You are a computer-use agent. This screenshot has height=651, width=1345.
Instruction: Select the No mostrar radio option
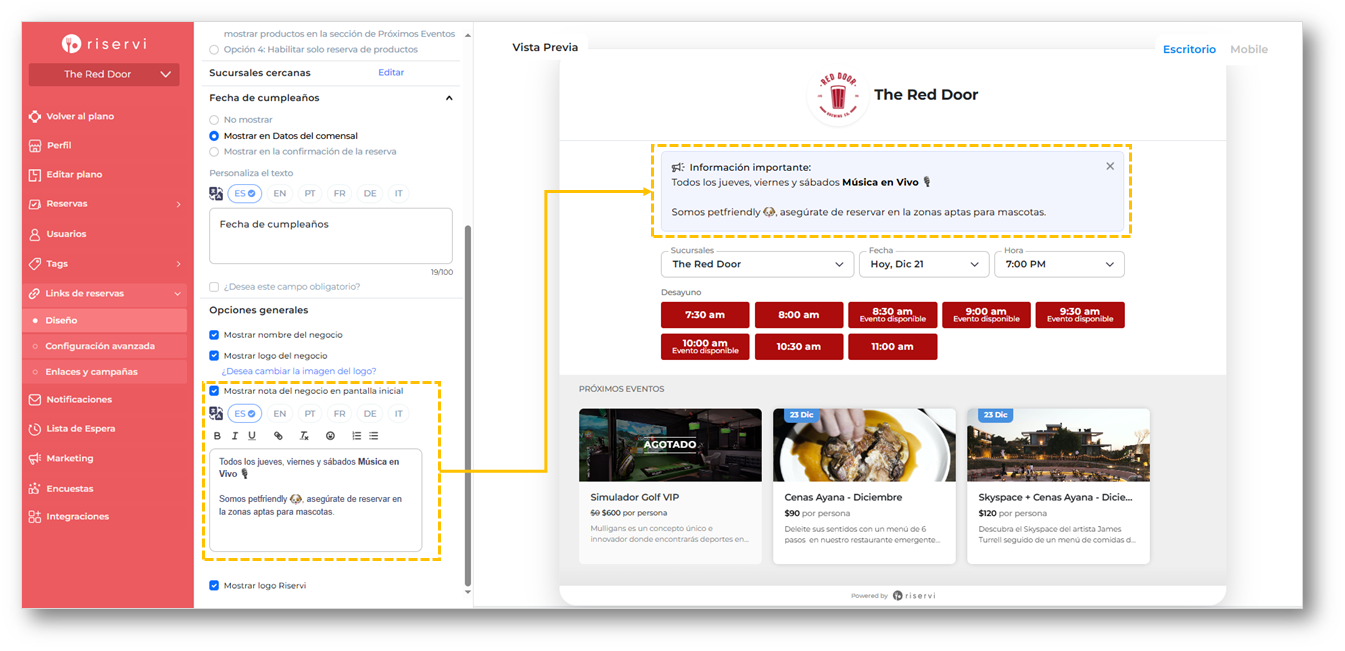[214, 120]
